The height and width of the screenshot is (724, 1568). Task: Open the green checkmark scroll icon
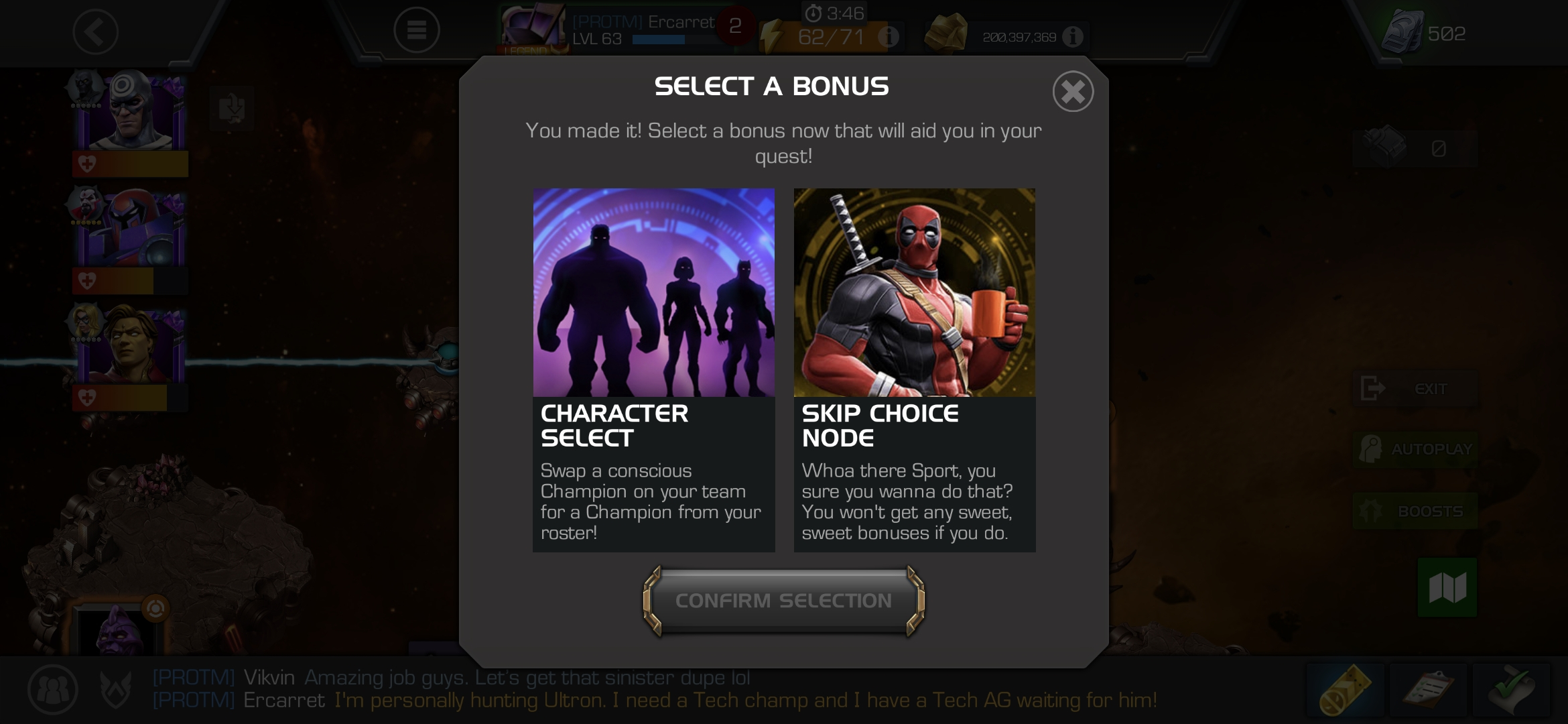click(1510, 690)
